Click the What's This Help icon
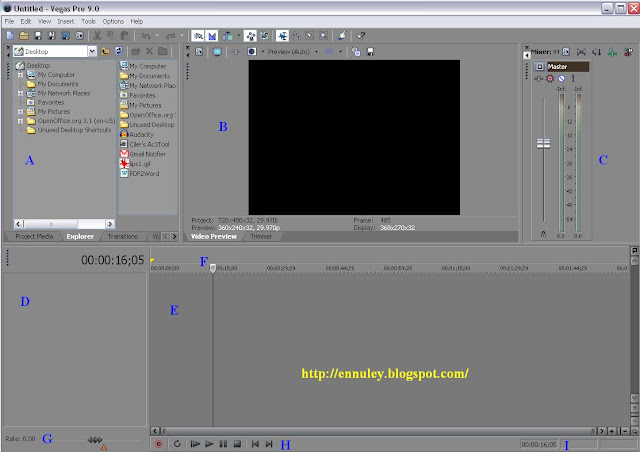 (361, 36)
